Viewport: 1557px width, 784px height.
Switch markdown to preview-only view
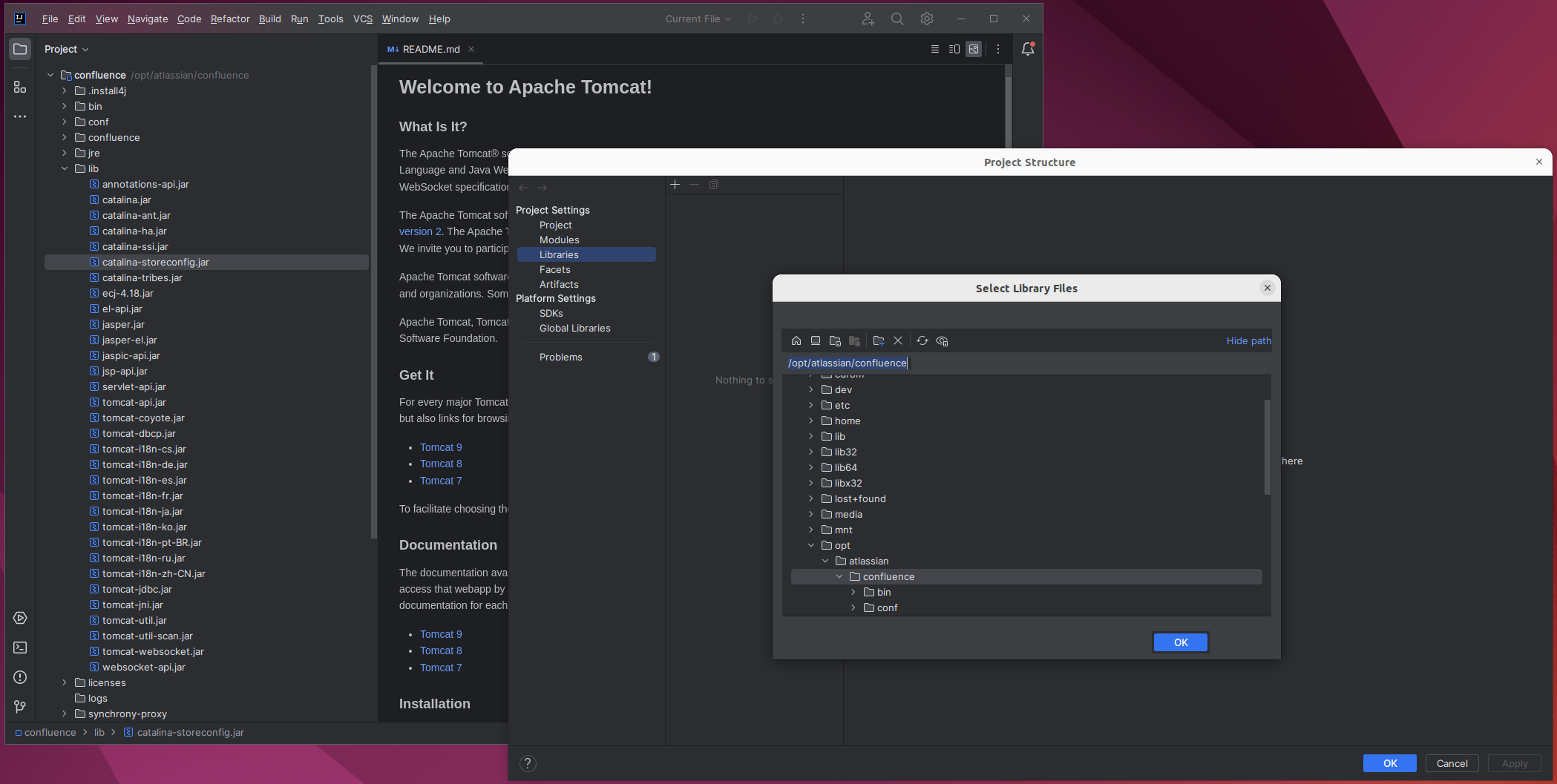[x=974, y=49]
